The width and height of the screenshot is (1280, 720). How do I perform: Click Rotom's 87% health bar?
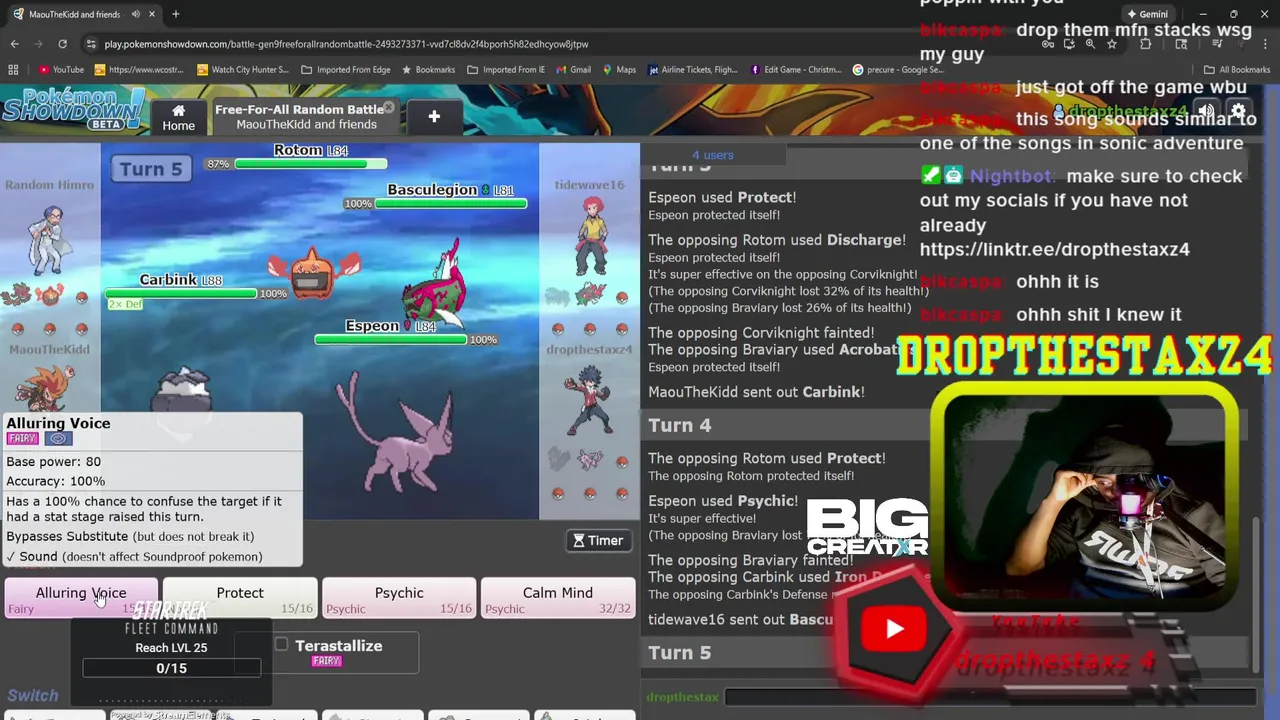(310, 163)
